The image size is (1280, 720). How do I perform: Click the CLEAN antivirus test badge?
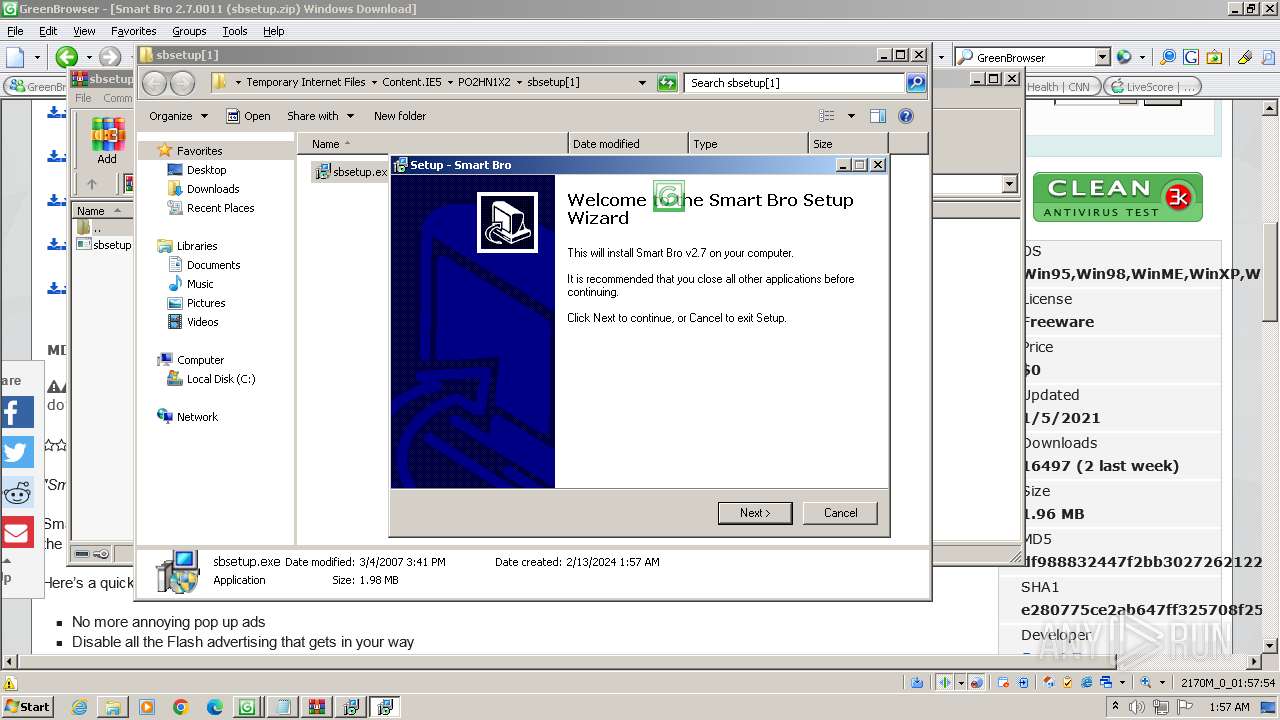coord(1117,197)
